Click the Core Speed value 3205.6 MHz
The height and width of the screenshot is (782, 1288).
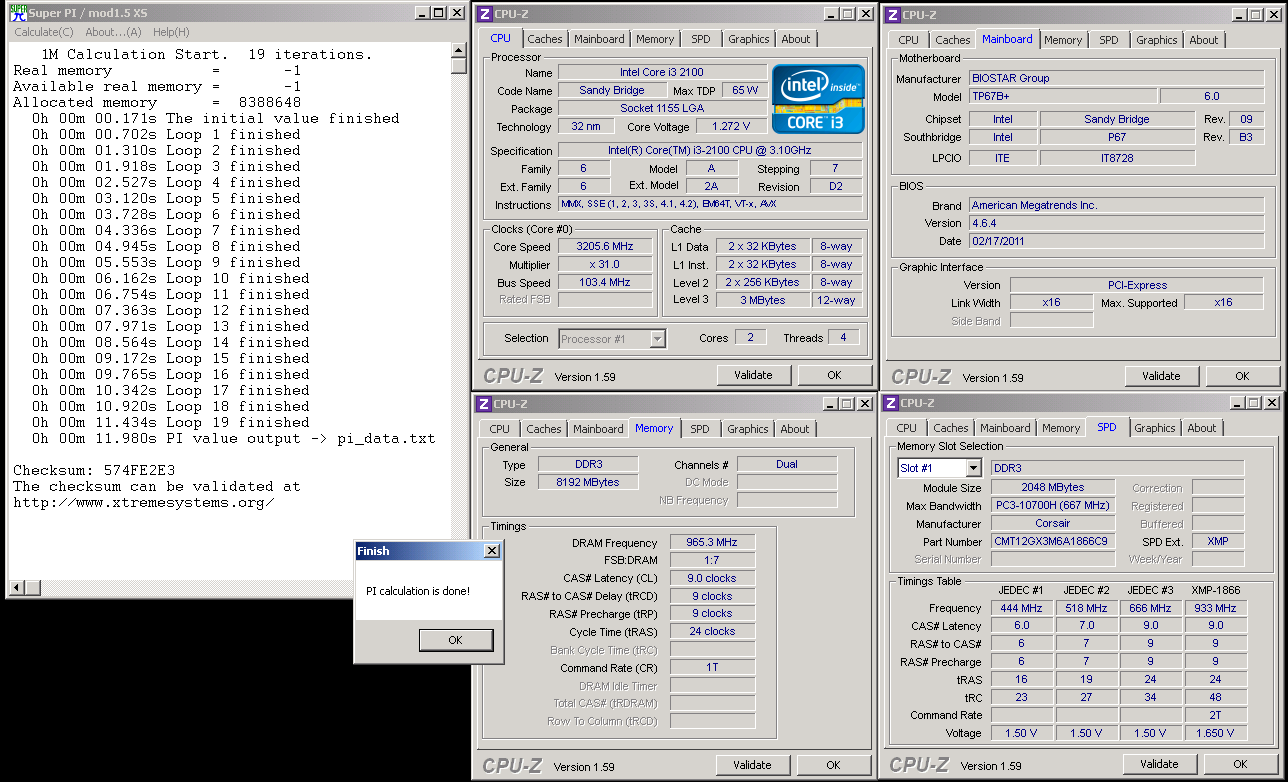(606, 247)
